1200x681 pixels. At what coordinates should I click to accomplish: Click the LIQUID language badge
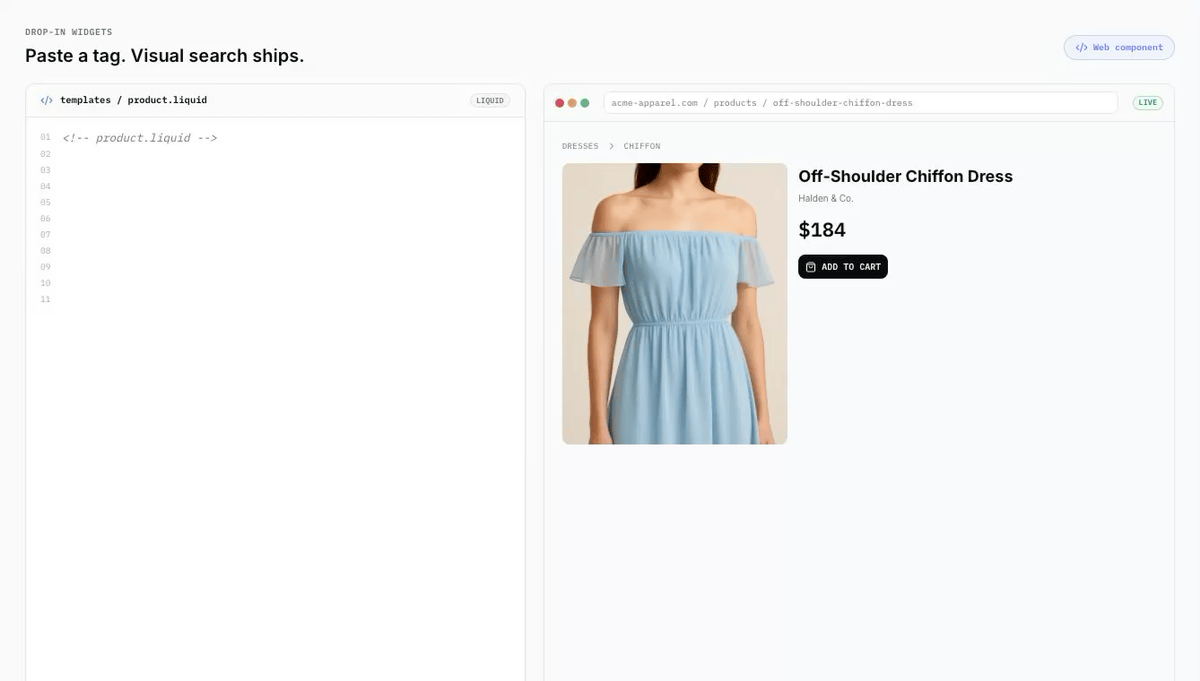coord(490,100)
